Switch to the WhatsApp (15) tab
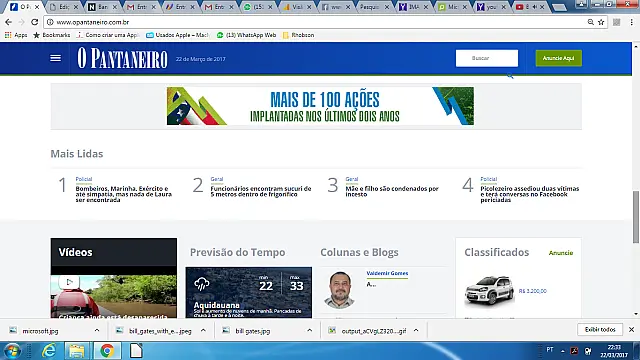This screenshot has height=360, width=640. (258, 7)
